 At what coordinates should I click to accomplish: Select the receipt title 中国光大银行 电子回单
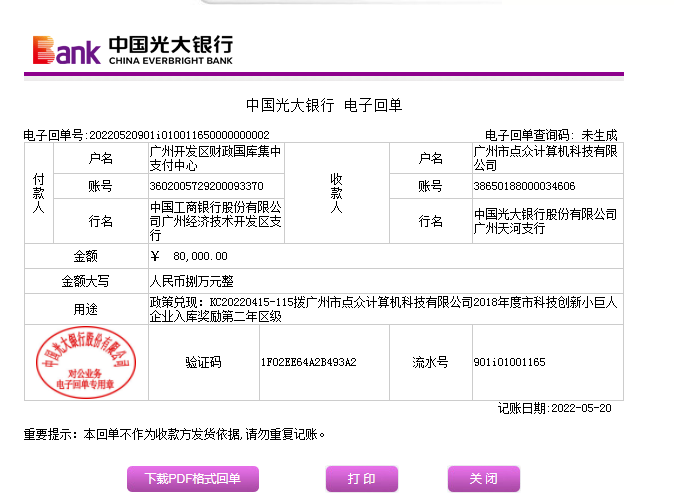324,105
